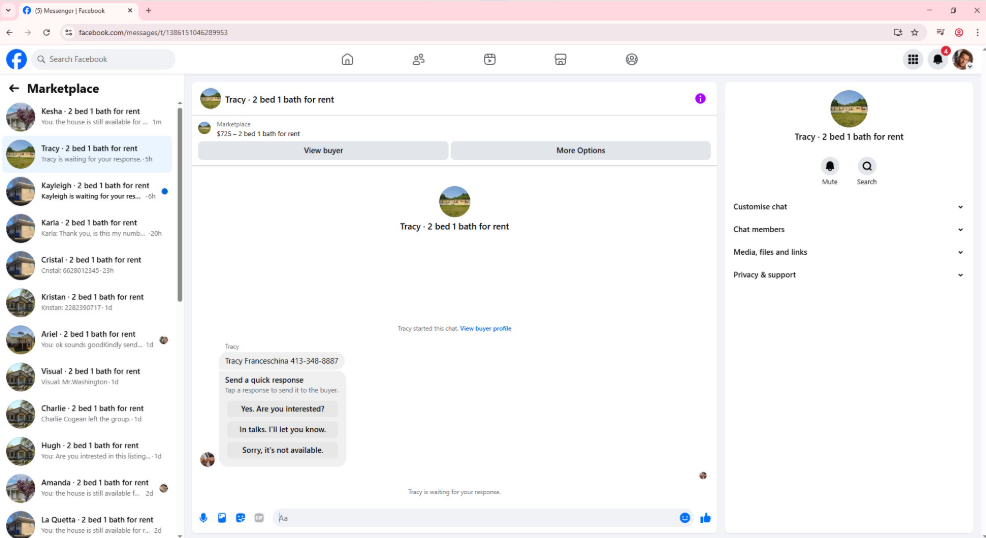Choose a sticker icon in composer
This screenshot has width=986, height=538.
(x=240, y=518)
